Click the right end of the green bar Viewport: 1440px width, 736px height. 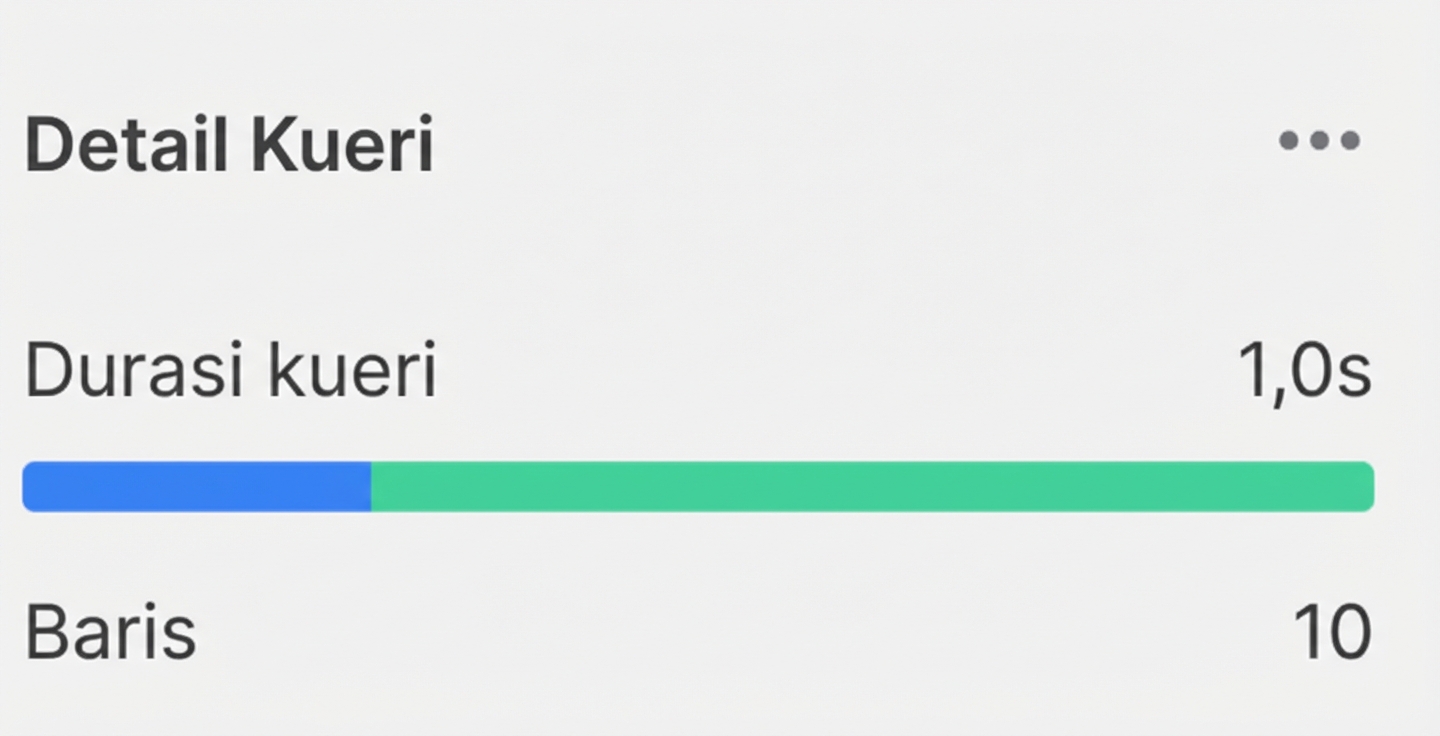(1365, 487)
